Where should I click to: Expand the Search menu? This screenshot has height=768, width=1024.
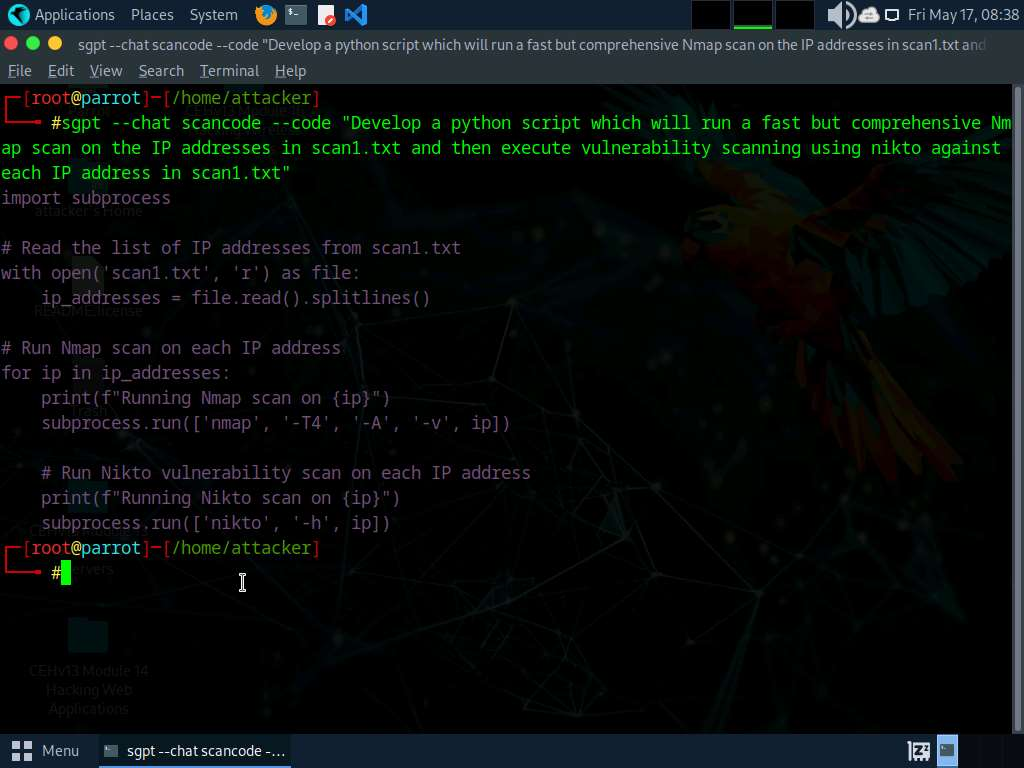[x=161, y=71]
